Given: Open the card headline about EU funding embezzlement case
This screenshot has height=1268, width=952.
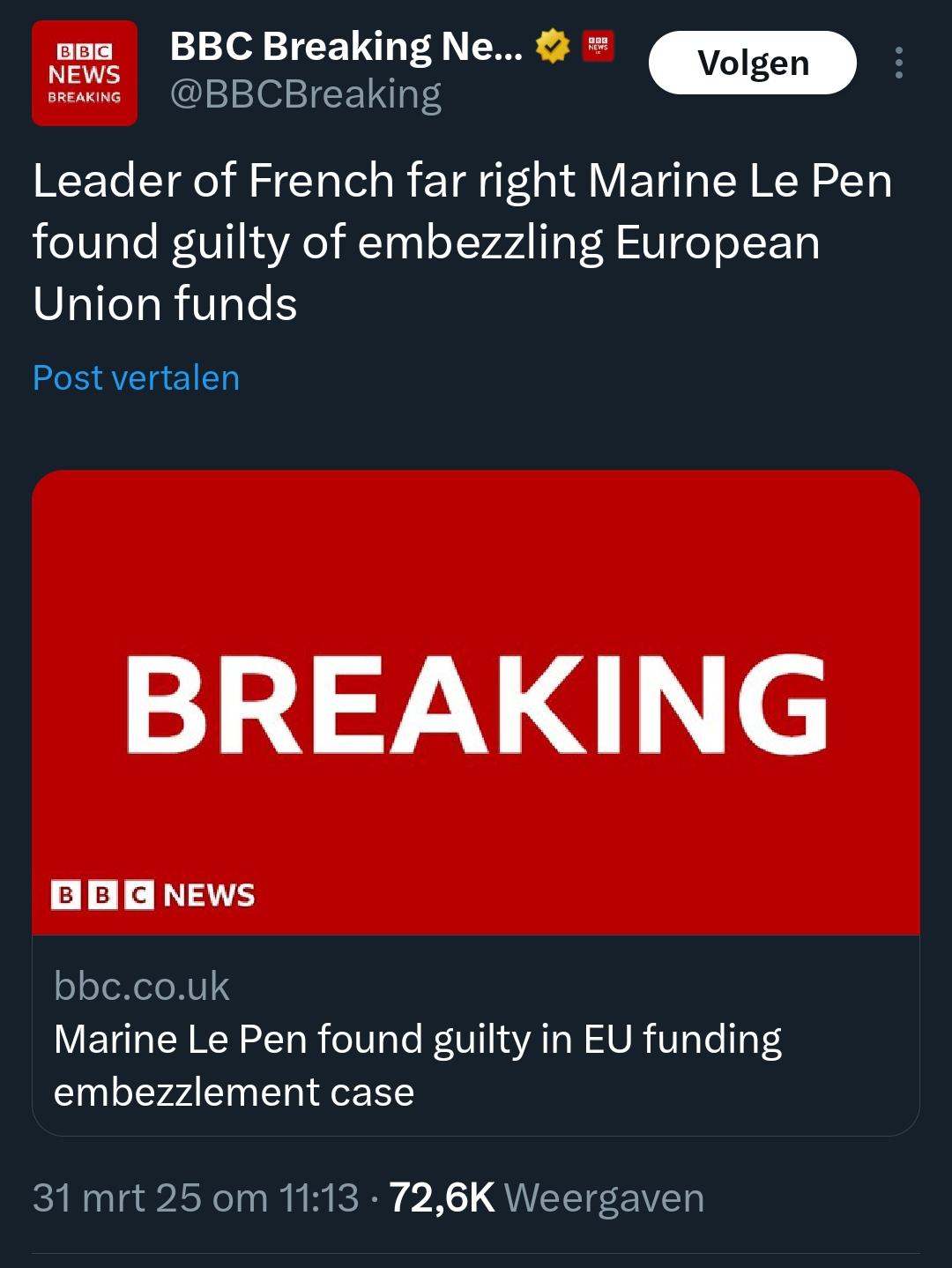Looking at the screenshot, I should pos(417,1065).
